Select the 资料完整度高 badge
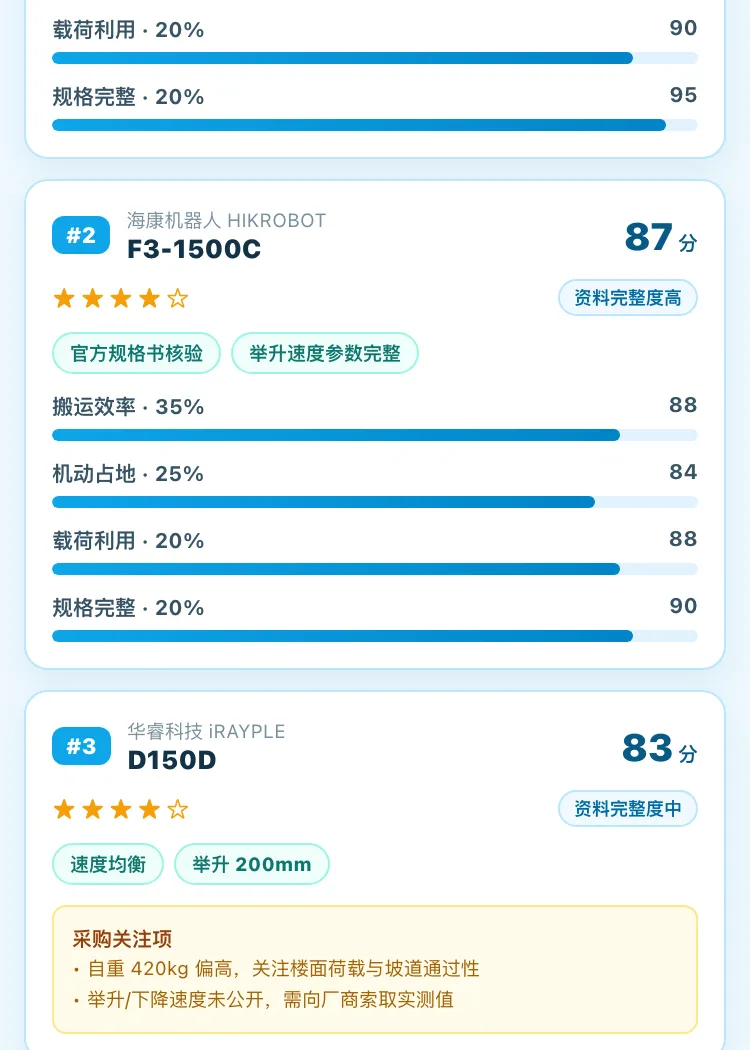This screenshot has width=750, height=1050. (627, 297)
